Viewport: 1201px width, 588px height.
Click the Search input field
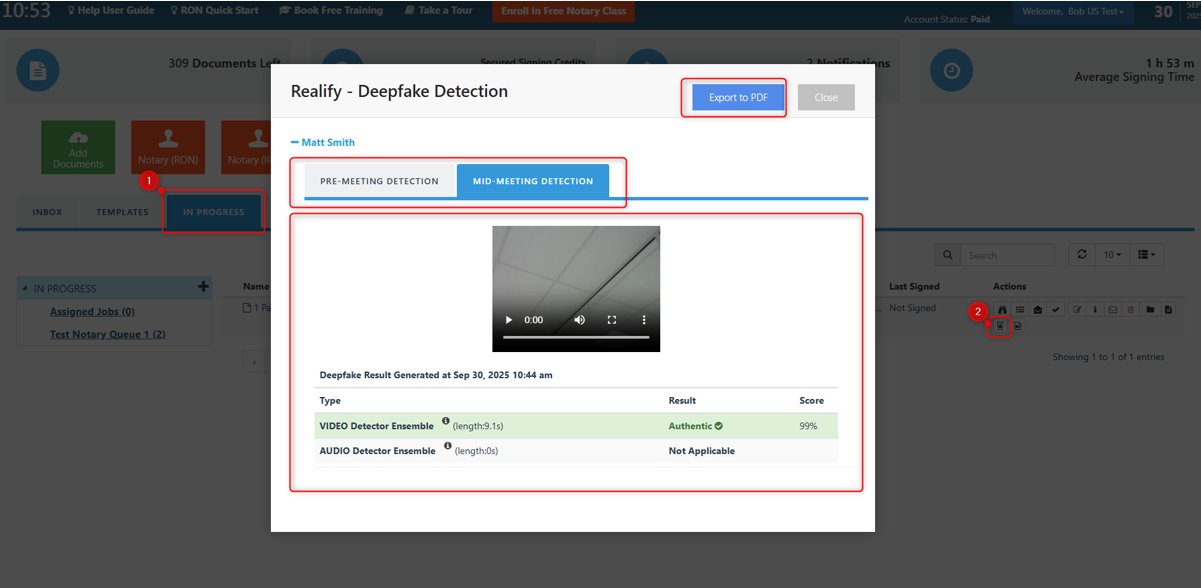(x=1005, y=255)
